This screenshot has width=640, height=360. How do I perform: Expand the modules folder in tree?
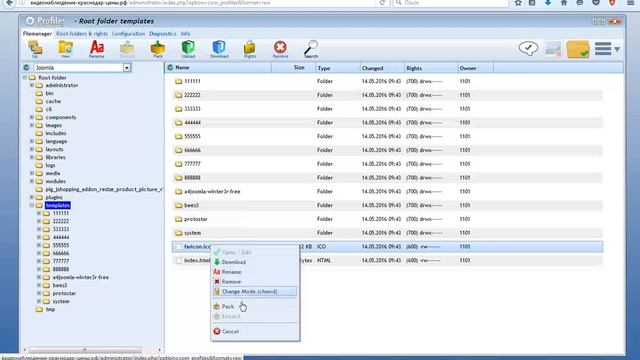(32, 181)
